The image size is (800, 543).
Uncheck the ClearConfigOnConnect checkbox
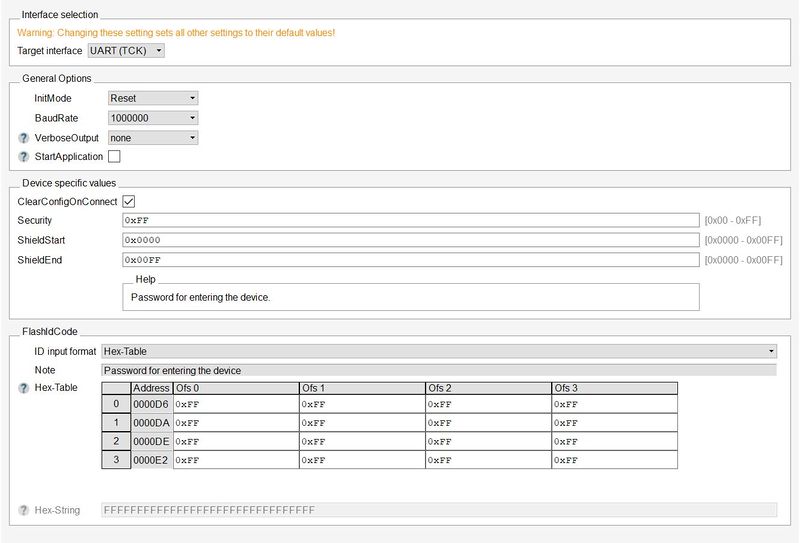pos(128,202)
